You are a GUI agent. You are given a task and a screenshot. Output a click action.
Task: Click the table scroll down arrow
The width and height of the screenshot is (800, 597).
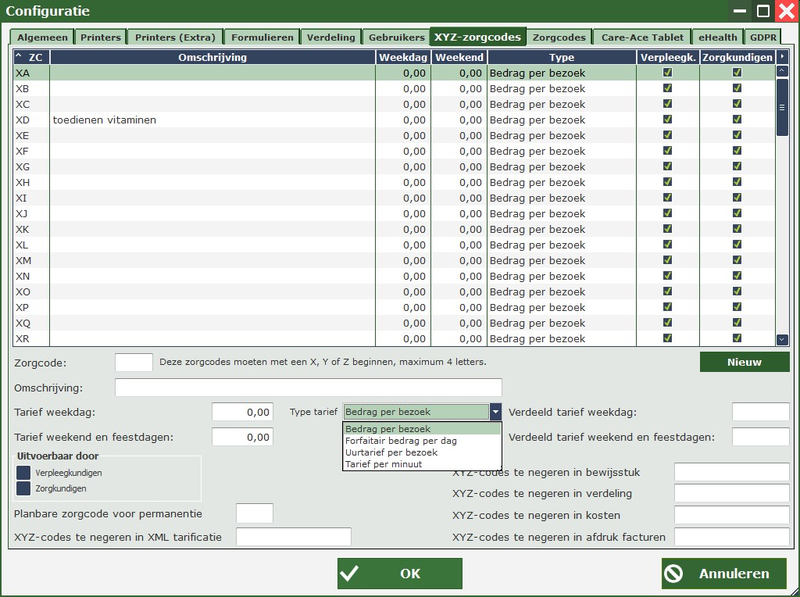pyautogui.click(x=782, y=340)
